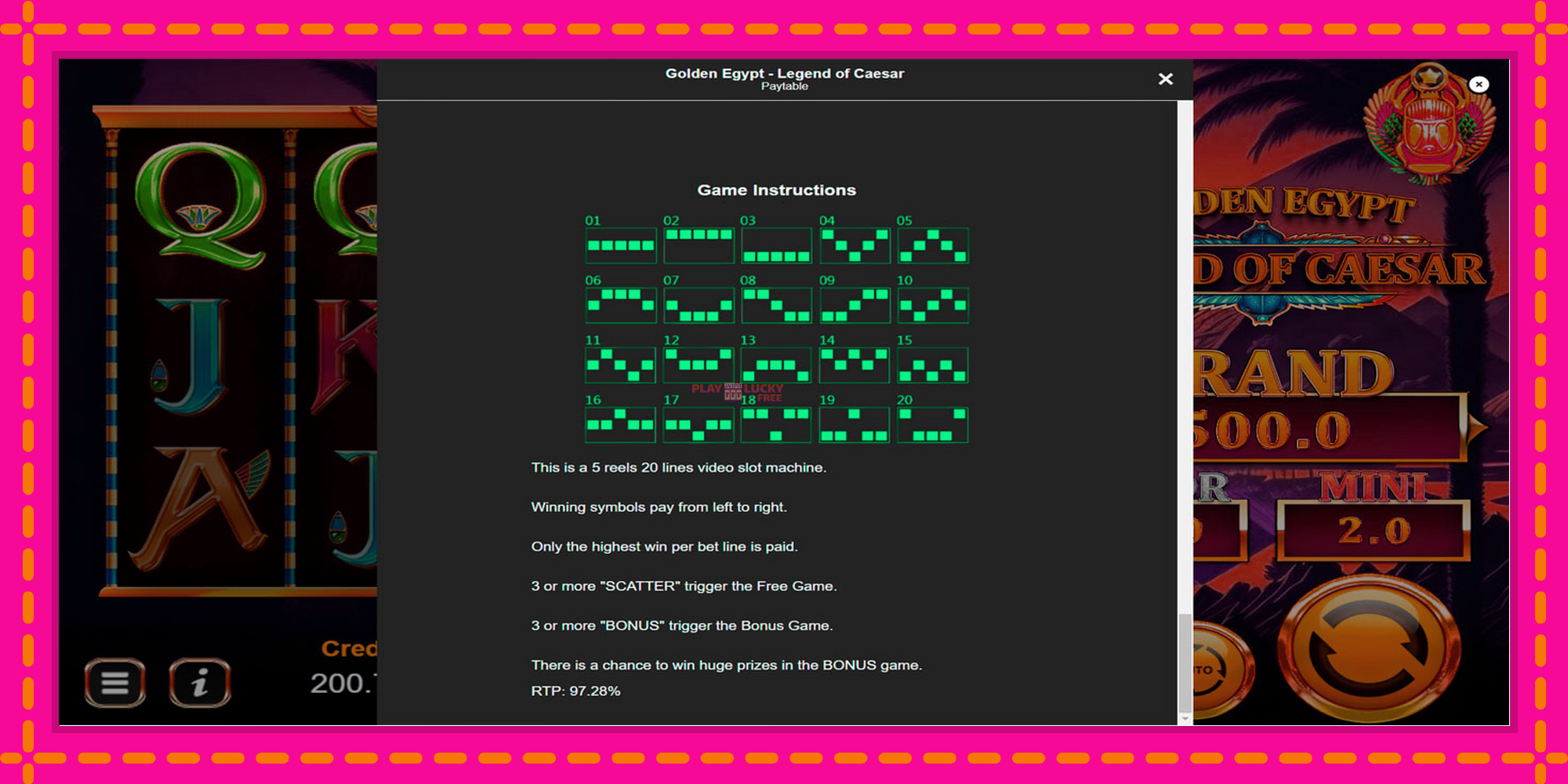Select payline 11 diagram

pos(621,365)
